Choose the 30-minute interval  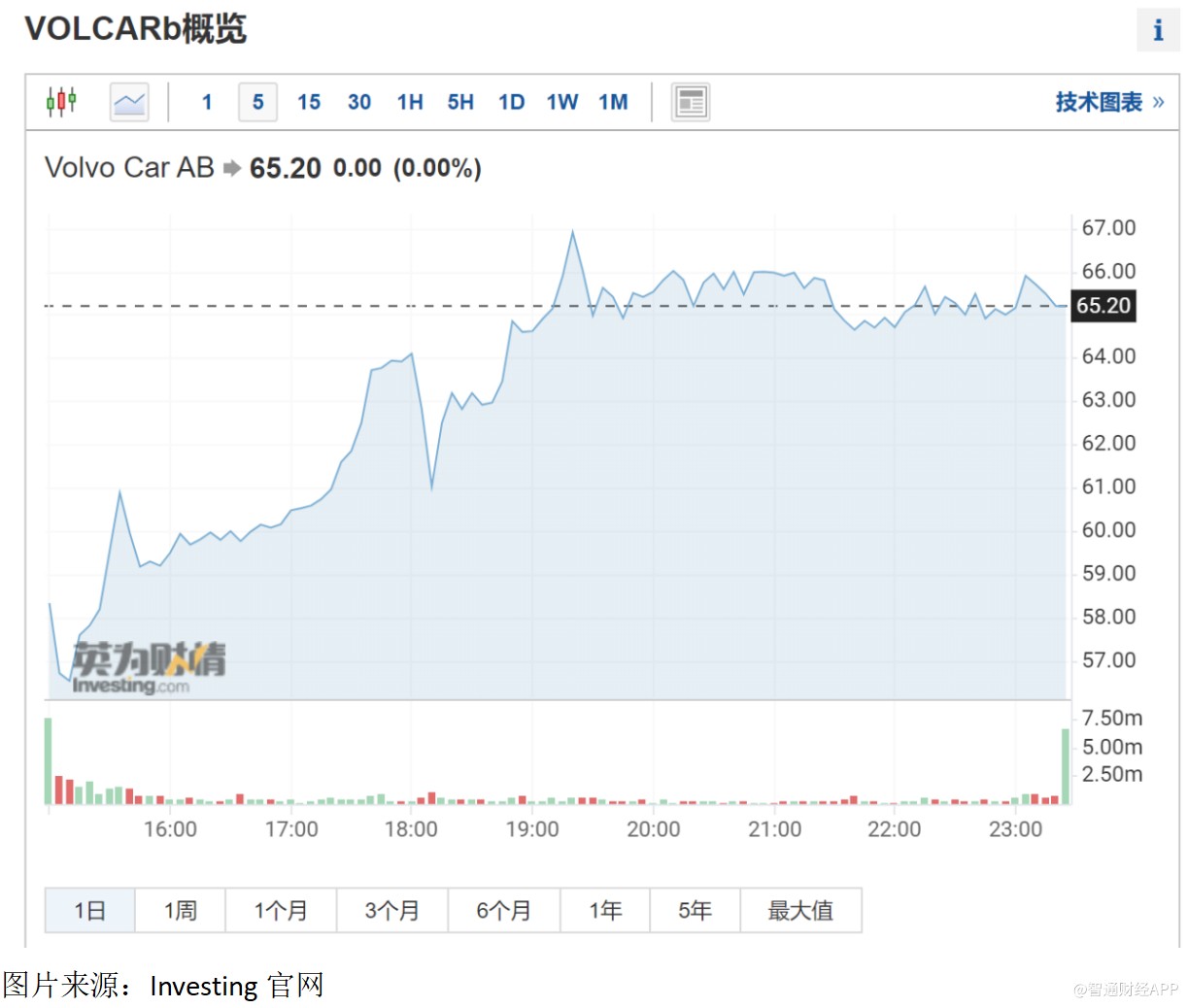[x=359, y=102]
